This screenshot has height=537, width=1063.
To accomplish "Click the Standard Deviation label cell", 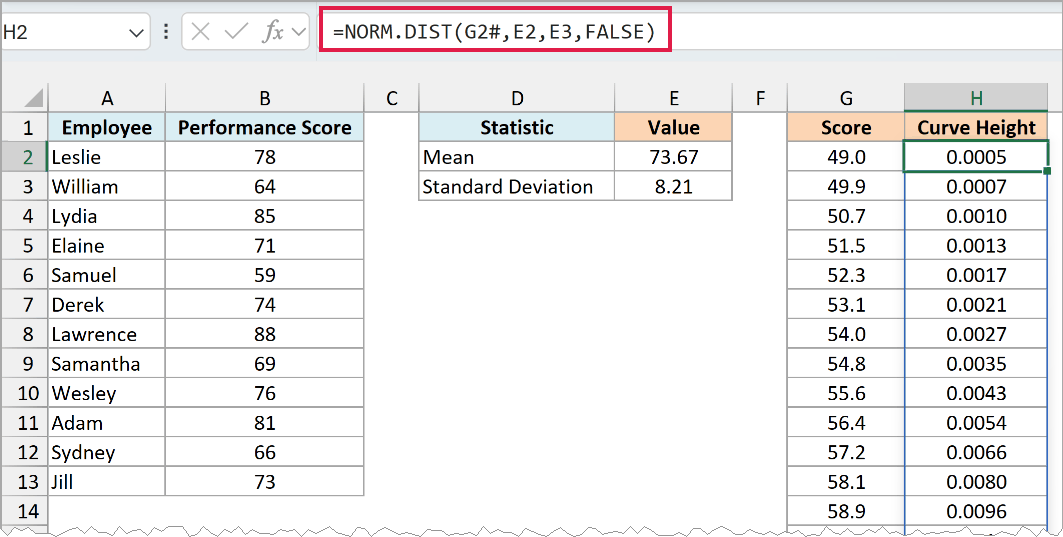I will click(517, 186).
